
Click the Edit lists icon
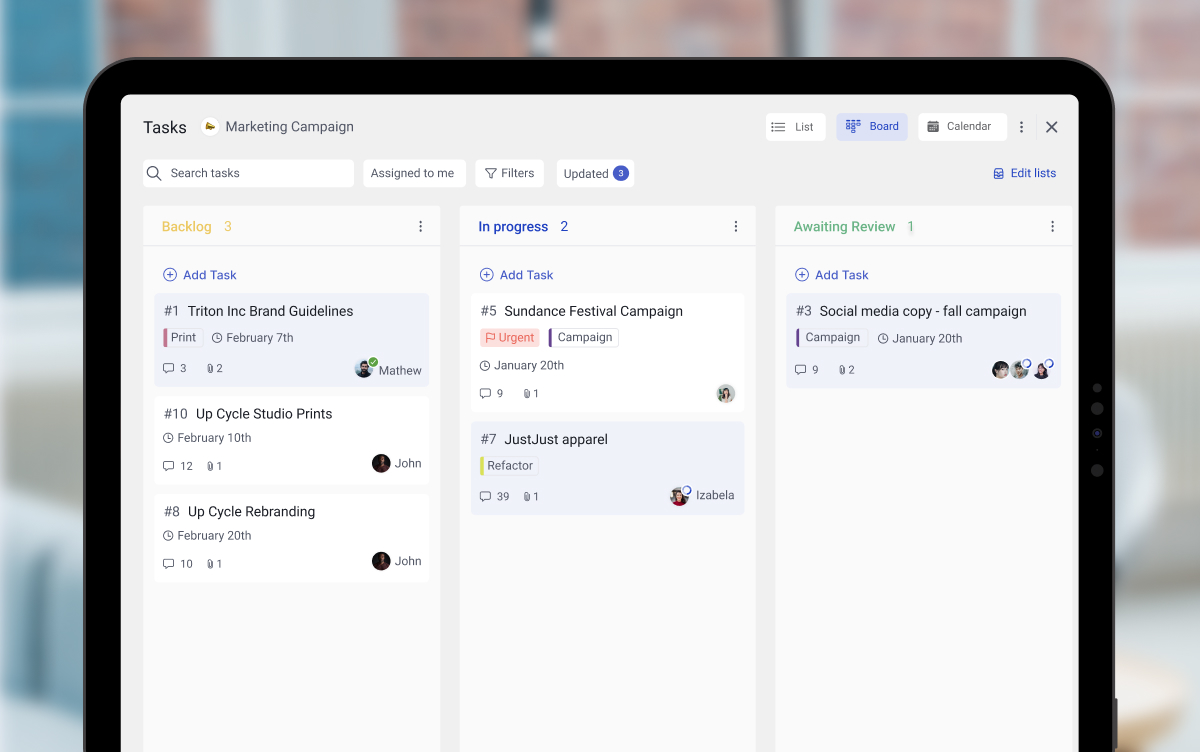(x=997, y=173)
